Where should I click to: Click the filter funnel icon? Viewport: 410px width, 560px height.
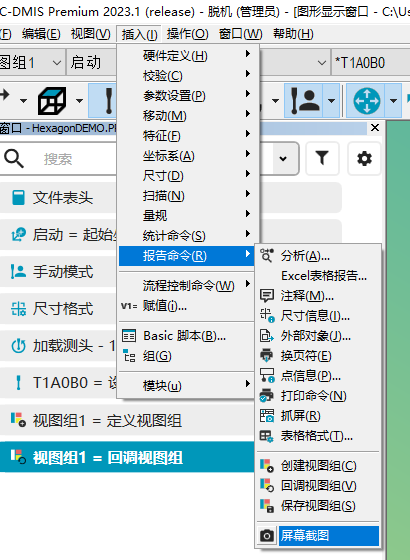(322, 158)
